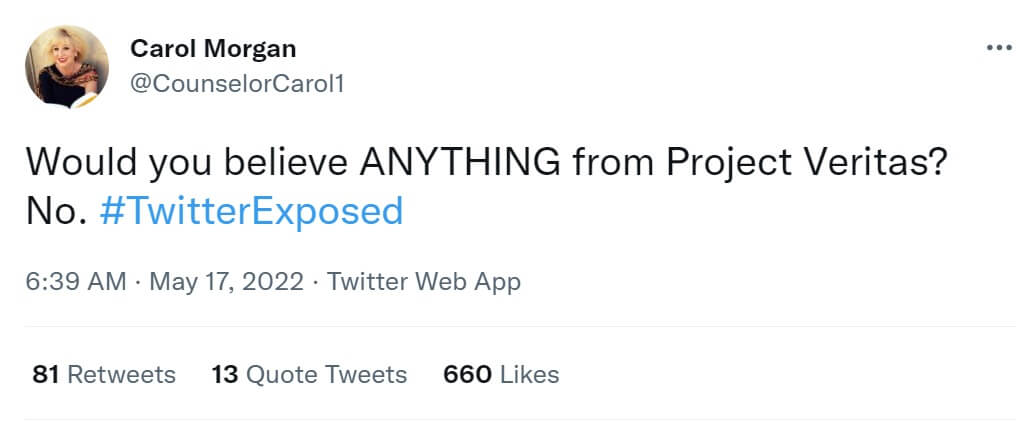Click the quote tweet count 13
Image resolution: width=1035 pixels, height=421 pixels.
223,375
